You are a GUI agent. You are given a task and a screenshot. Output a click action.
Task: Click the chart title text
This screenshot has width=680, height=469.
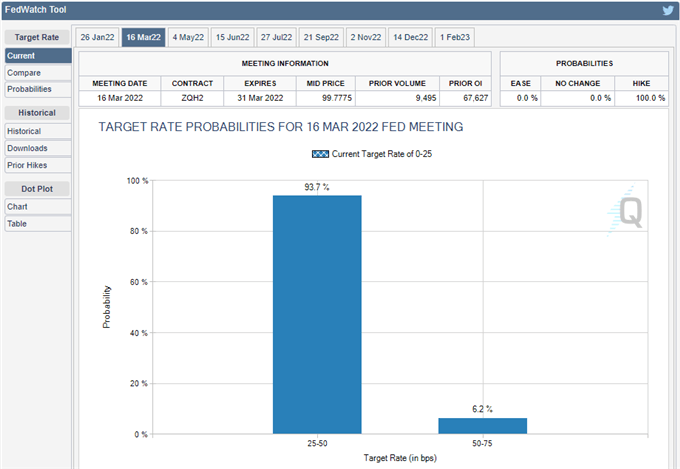coord(281,127)
